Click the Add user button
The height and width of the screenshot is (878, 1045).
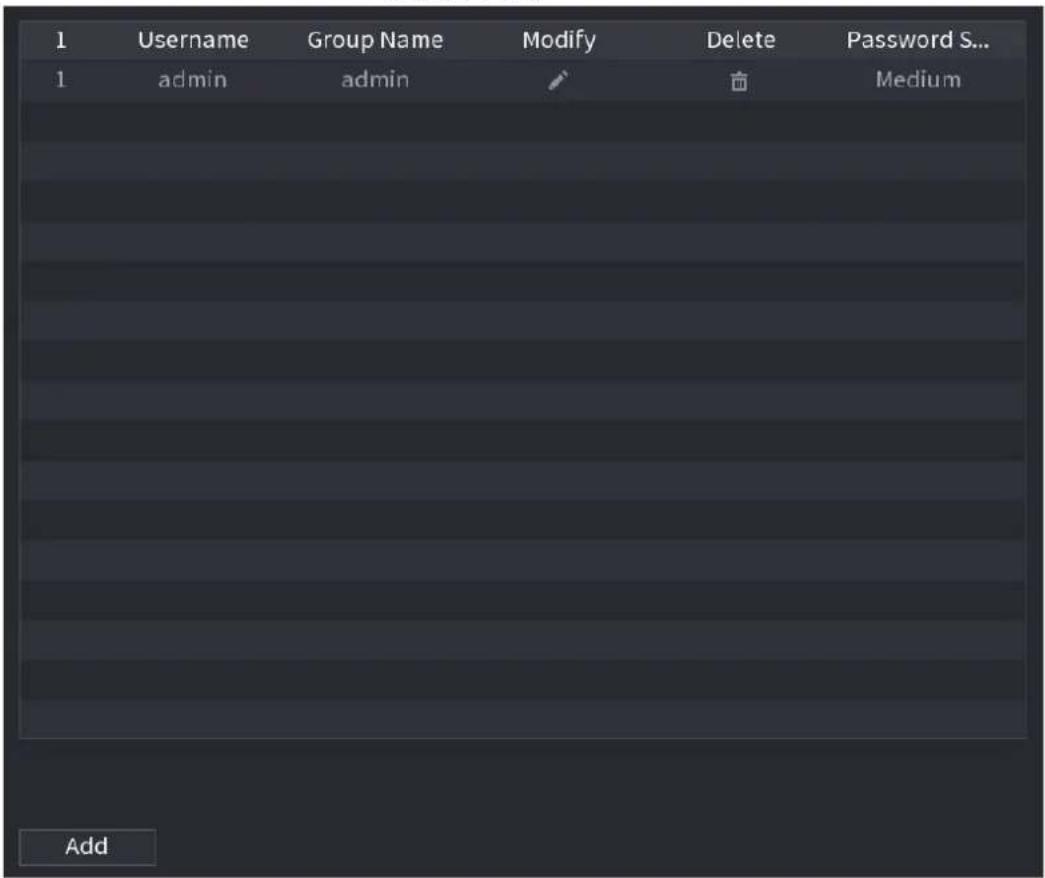(87, 847)
